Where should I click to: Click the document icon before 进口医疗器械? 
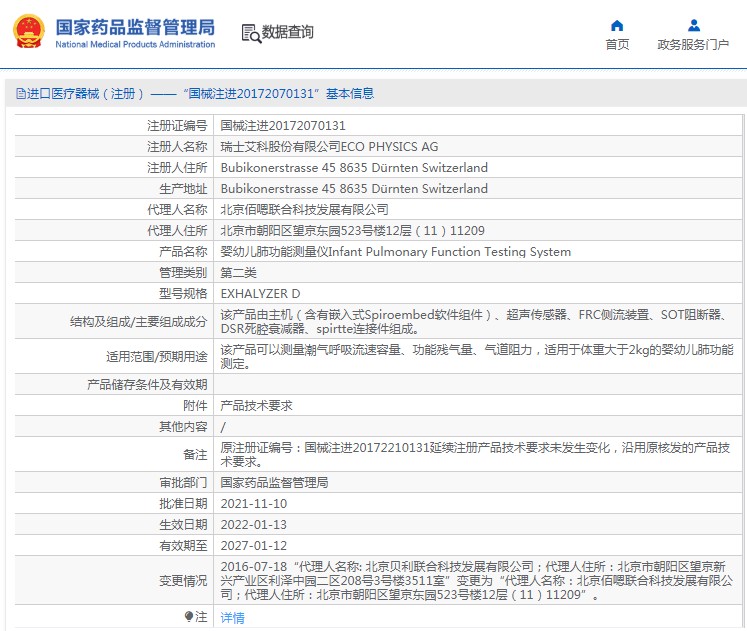pyautogui.click(x=20, y=93)
